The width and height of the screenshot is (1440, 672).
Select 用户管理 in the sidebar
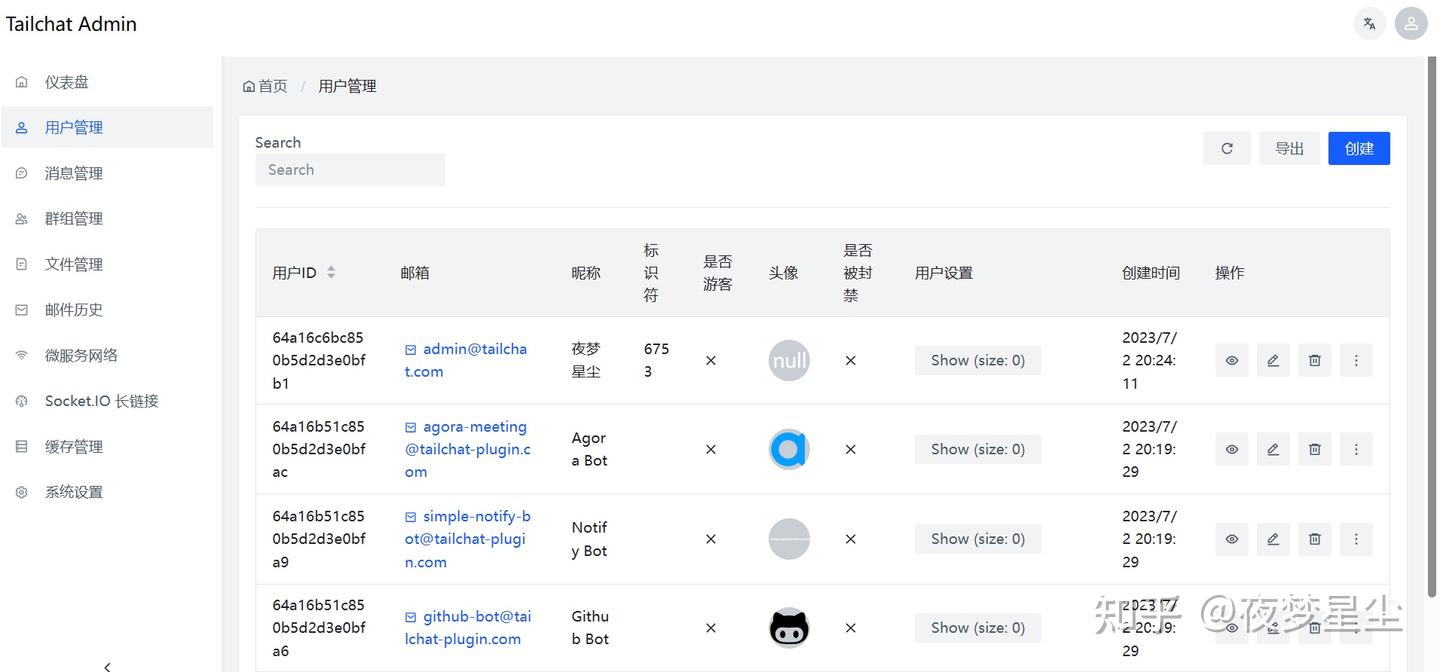click(x=73, y=127)
